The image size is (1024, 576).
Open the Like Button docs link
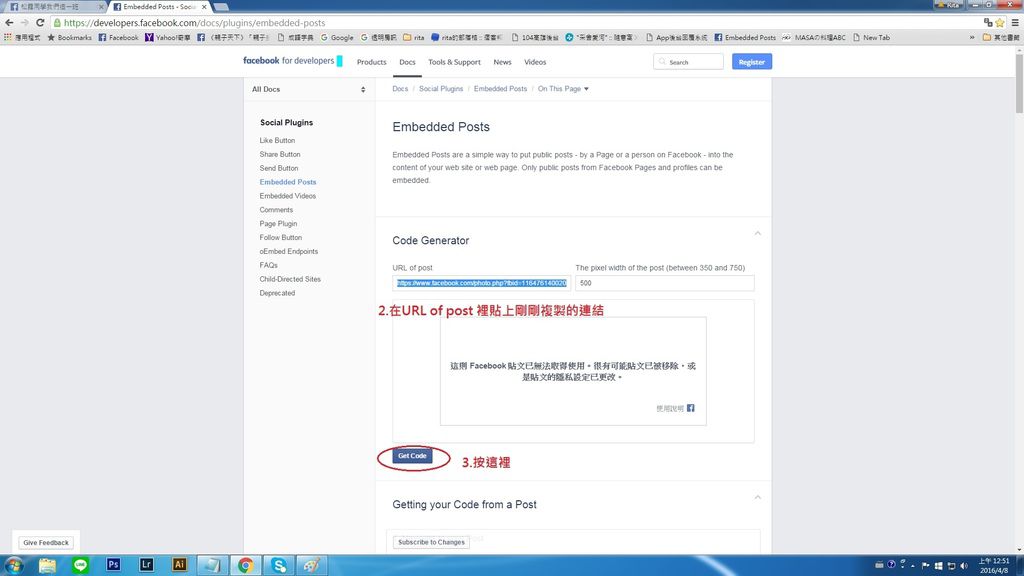[277, 140]
